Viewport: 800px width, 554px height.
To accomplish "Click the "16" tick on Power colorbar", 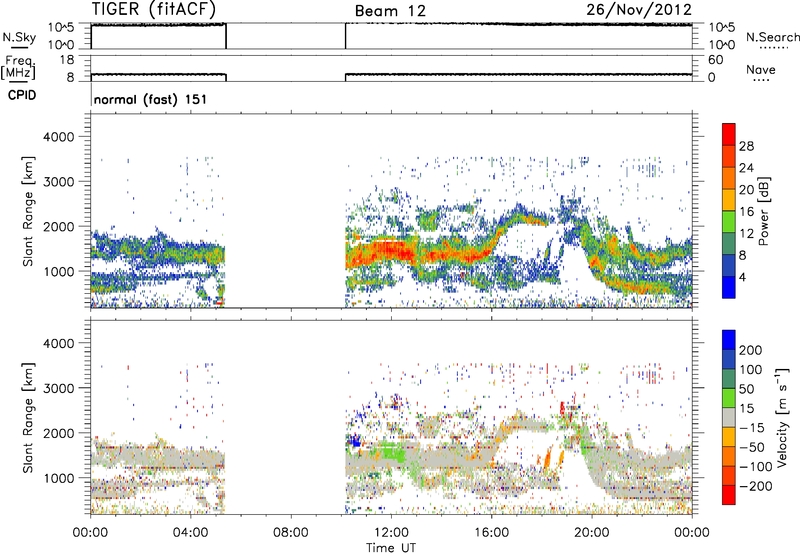I will click(746, 212).
